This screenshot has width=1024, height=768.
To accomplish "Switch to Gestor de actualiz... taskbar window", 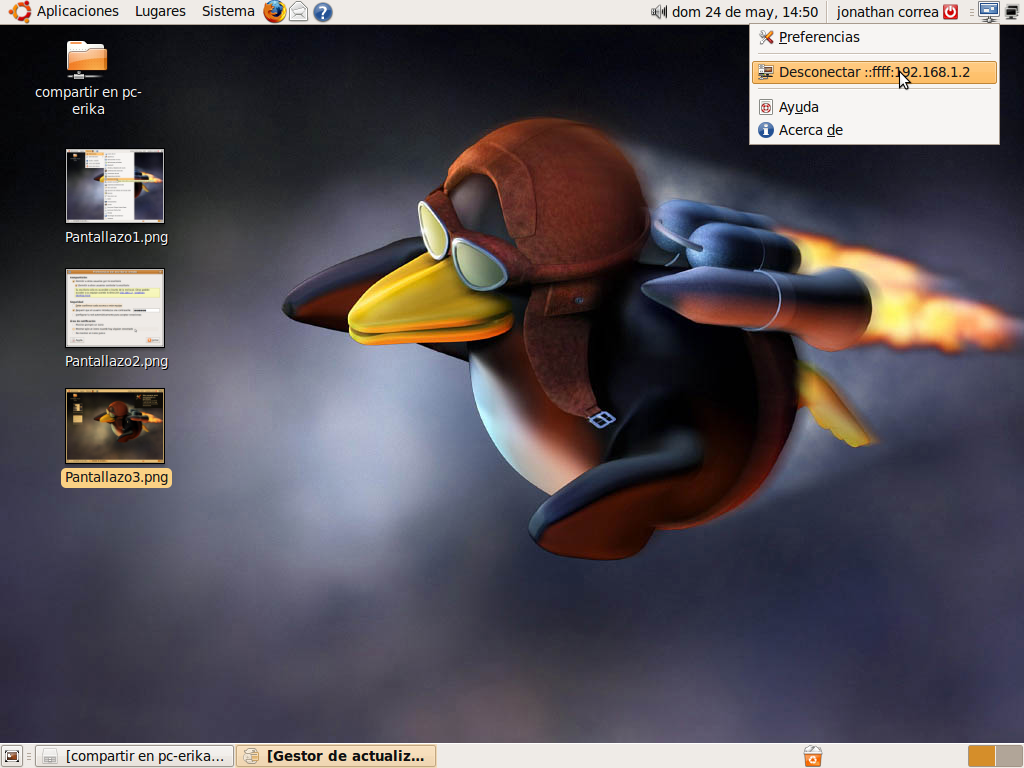I will point(336,756).
